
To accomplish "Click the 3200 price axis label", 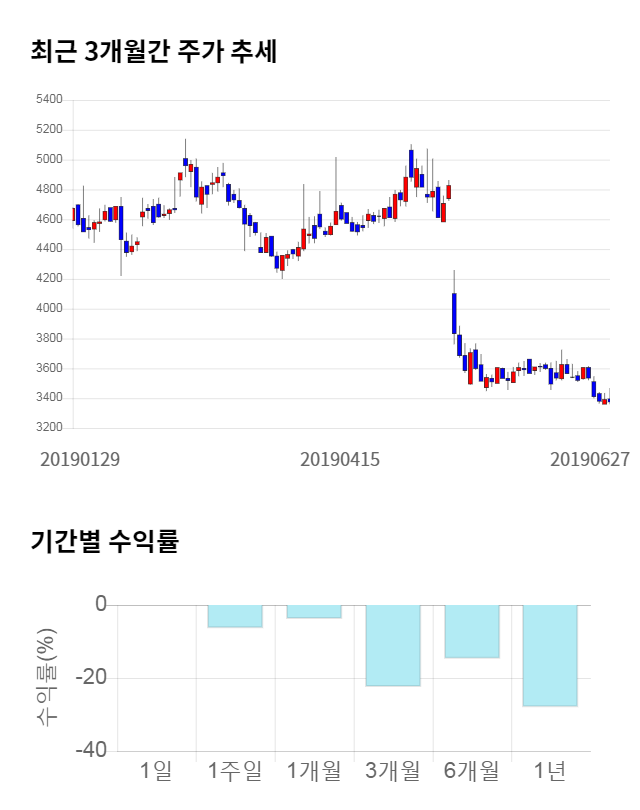I will click(x=48, y=428).
